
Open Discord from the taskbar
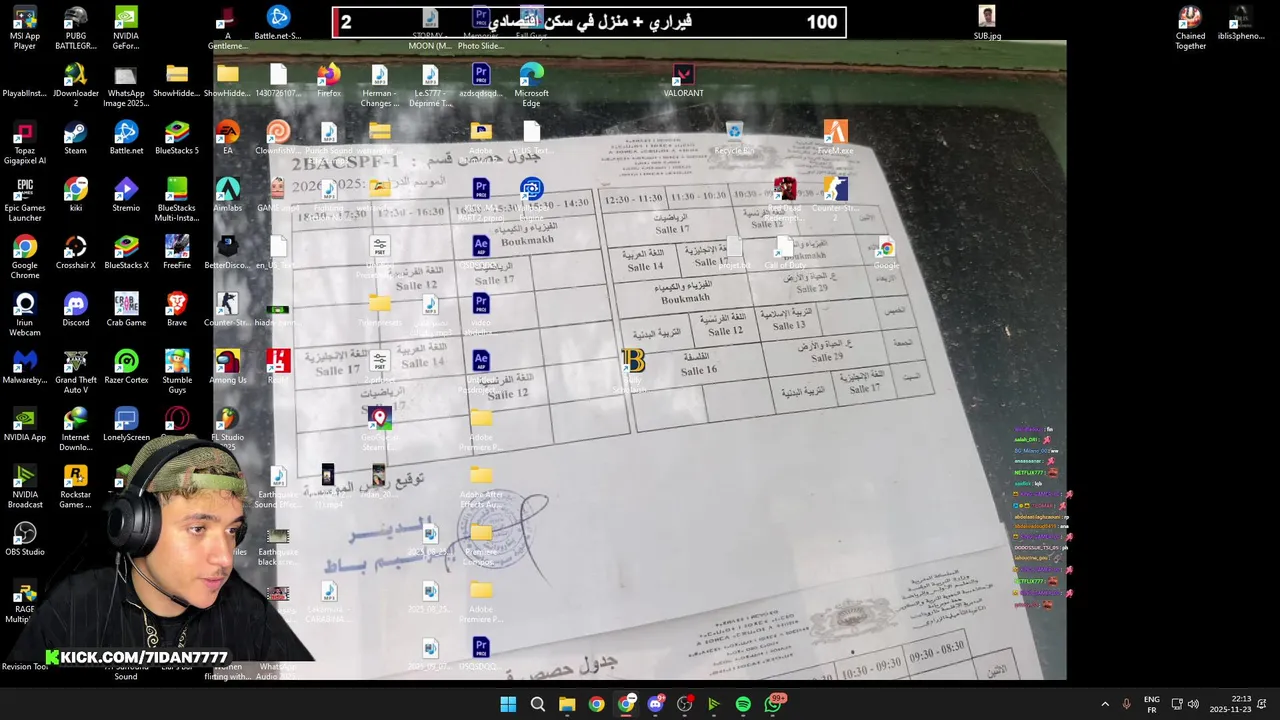coord(655,704)
